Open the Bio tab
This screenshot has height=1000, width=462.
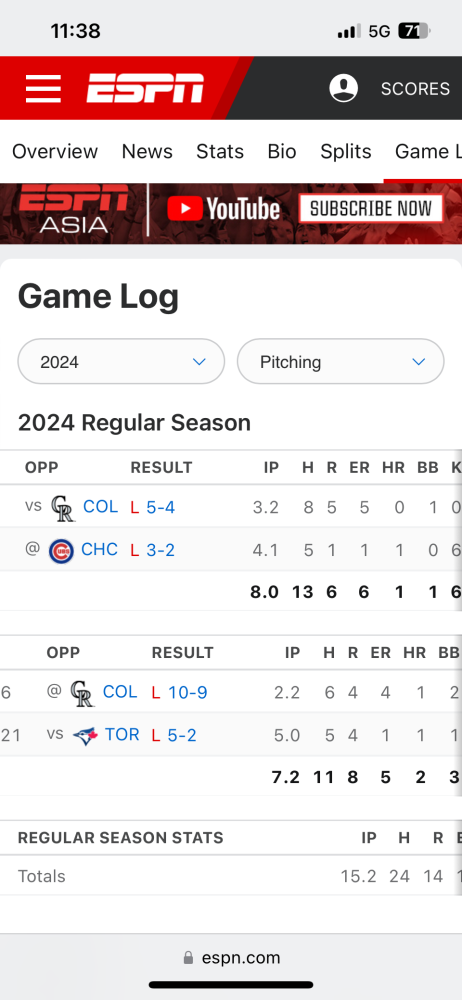point(282,151)
